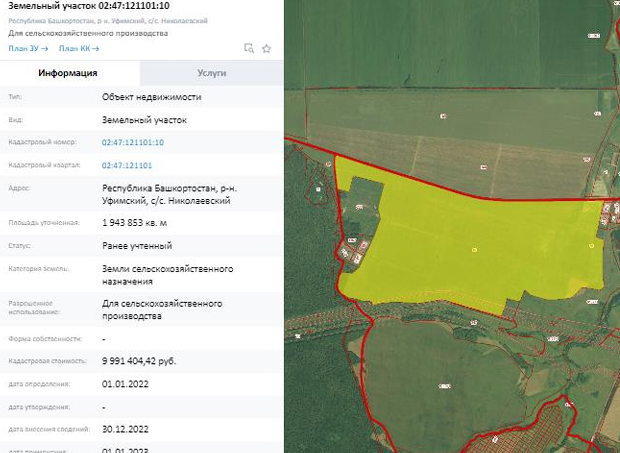Click the Земли сельскохозяйственного назначения category value
This screenshot has height=453, width=620.
pyautogui.click(x=168, y=274)
